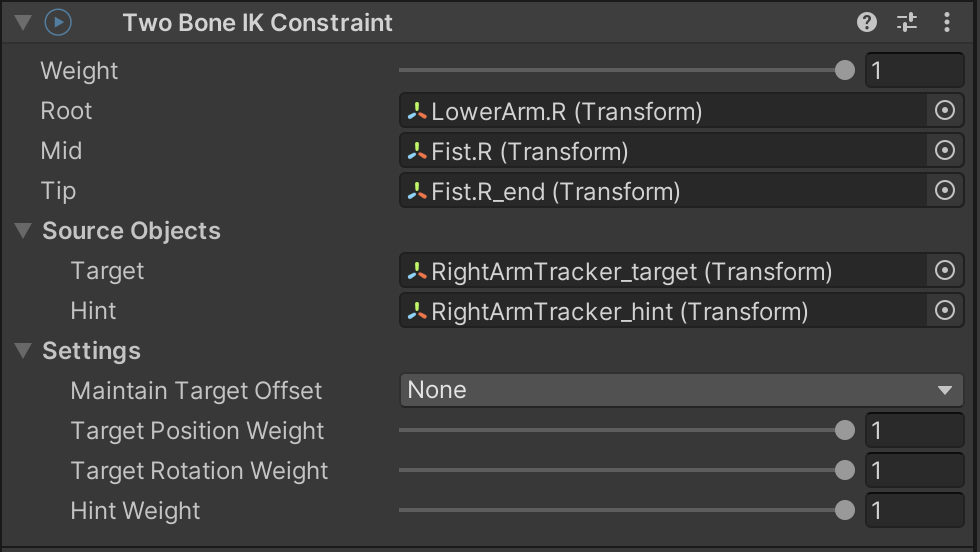Click the Two Bone IK Constraint title
The width and height of the screenshot is (980, 552).
tap(258, 23)
